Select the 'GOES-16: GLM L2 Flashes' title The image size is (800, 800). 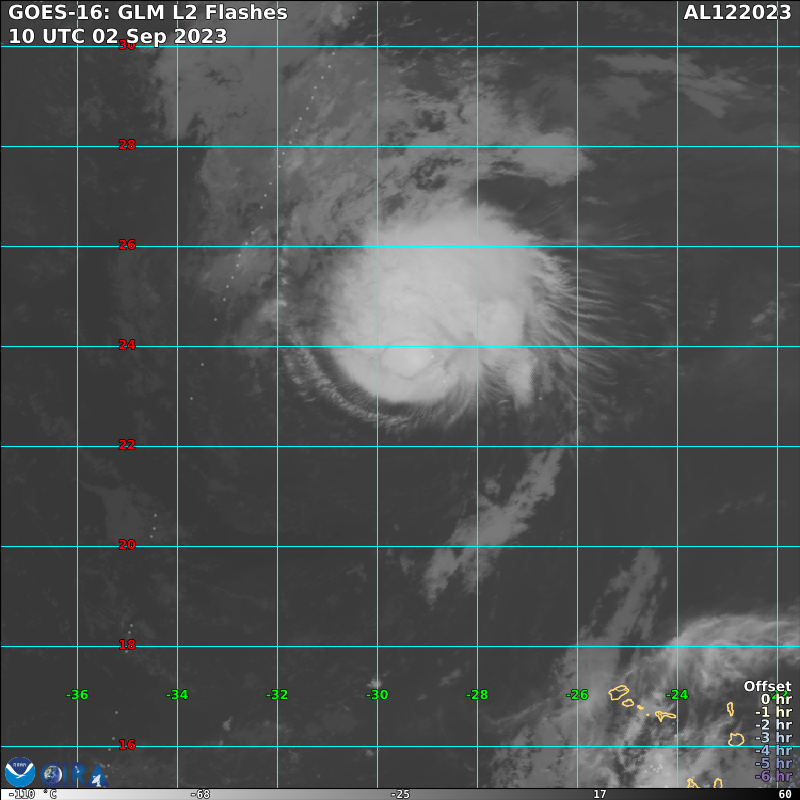(x=148, y=13)
